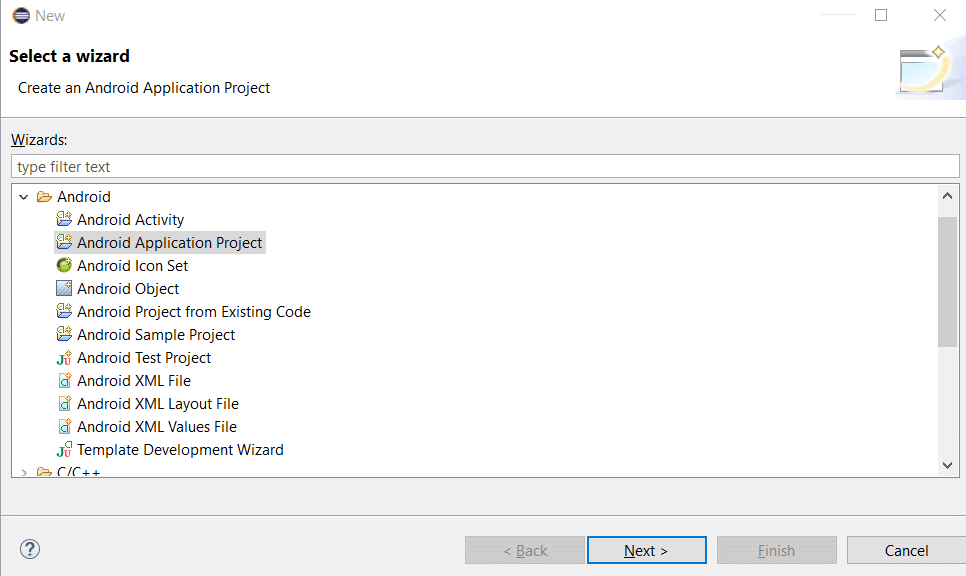Click the Android Object icon

pyautogui.click(x=64, y=288)
